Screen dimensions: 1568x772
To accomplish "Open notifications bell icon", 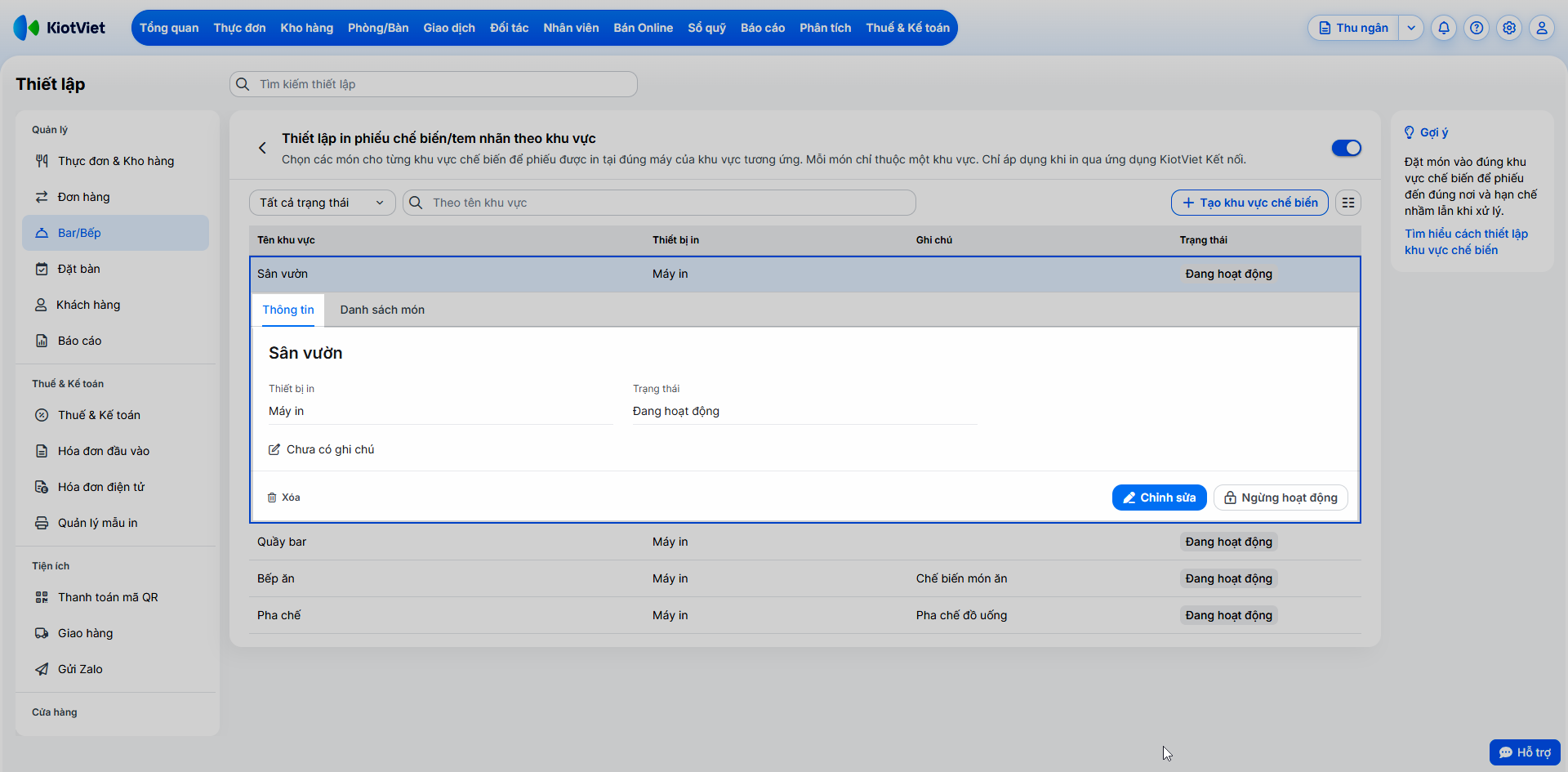I will (x=1444, y=28).
